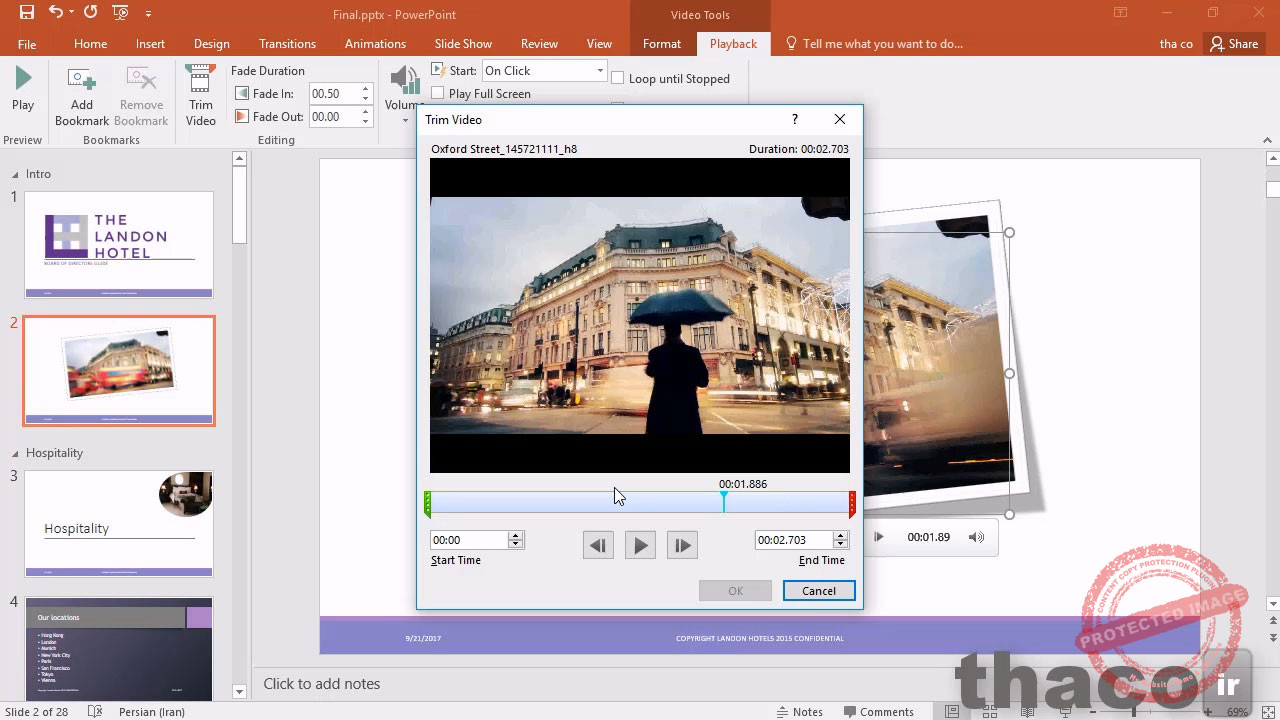Click the Undo arrow icon
Image resolution: width=1280 pixels, height=720 pixels.
56,13
